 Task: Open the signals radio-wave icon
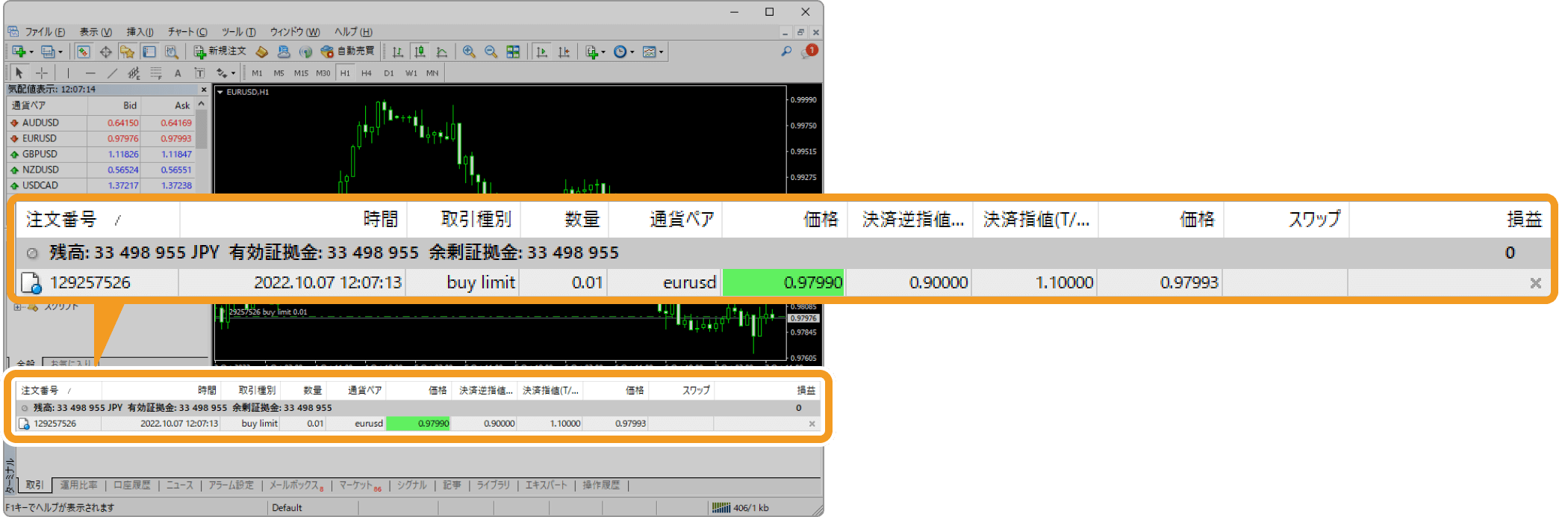[305, 52]
